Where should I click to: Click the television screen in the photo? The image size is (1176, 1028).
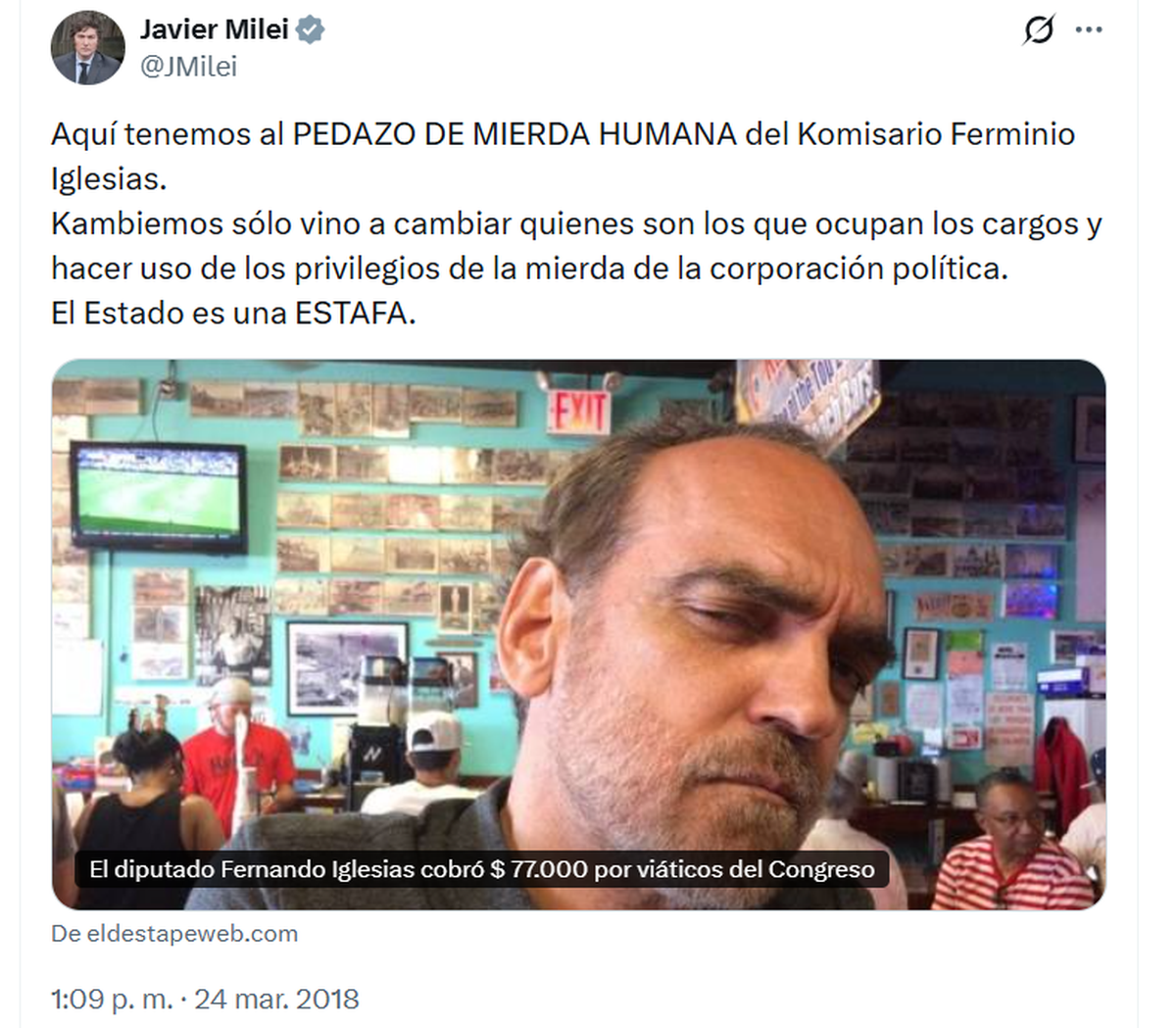pyautogui.click(x=159, y=495)
